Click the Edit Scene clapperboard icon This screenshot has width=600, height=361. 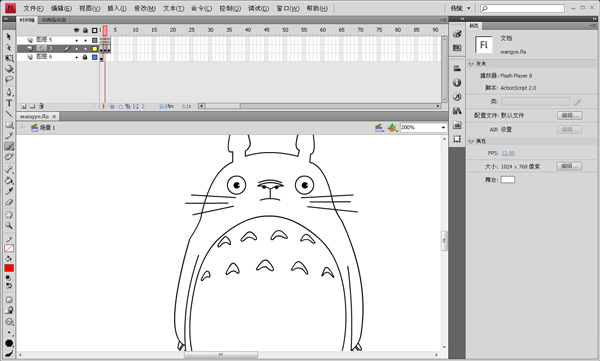(379, 128)
